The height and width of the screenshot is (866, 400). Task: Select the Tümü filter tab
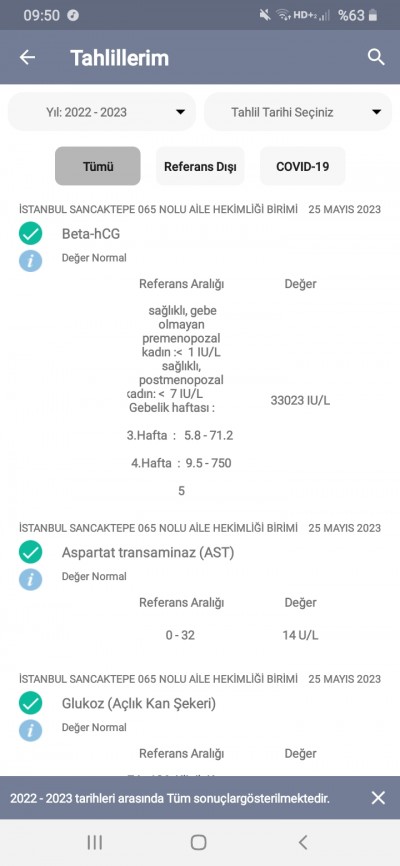pyautogui.click(x=98, y=166)
